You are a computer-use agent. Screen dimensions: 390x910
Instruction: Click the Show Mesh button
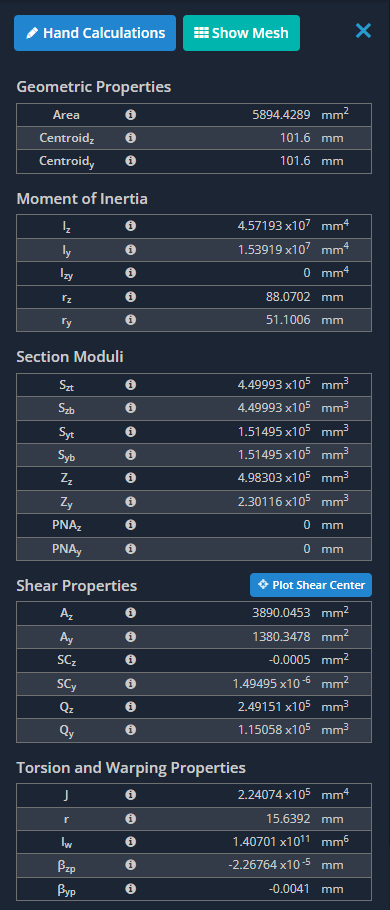pos(241,33)
